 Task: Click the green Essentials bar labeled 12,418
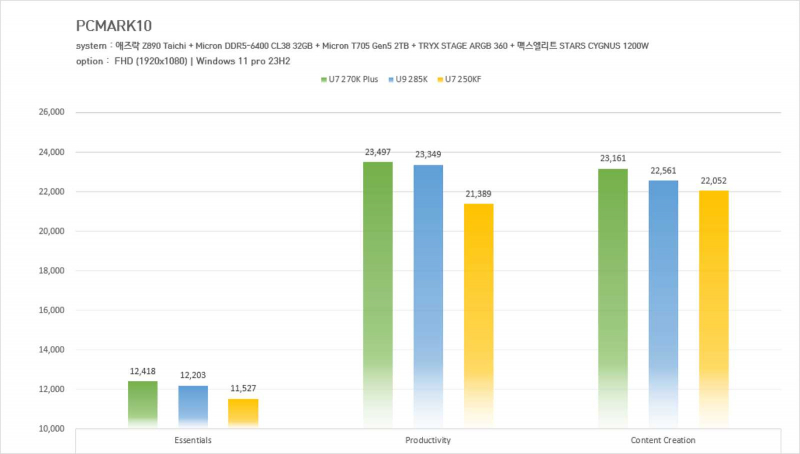pos(143,403)
